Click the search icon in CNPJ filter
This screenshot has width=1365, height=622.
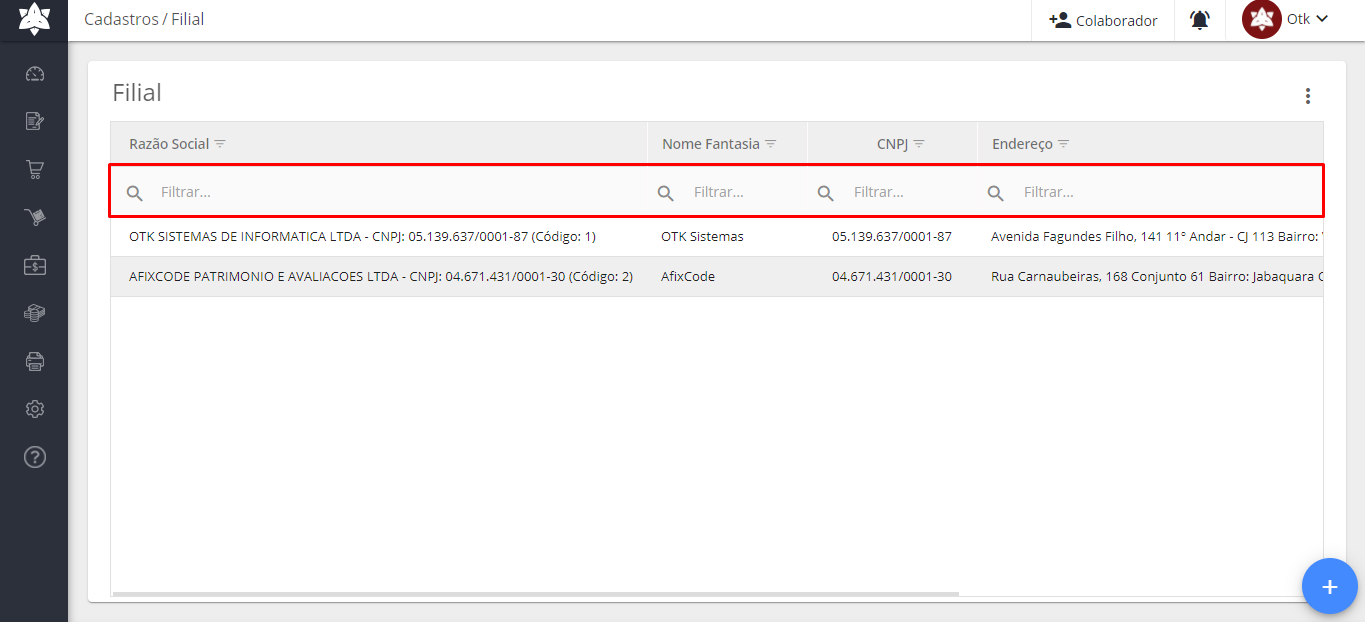(x=825, y=193)
